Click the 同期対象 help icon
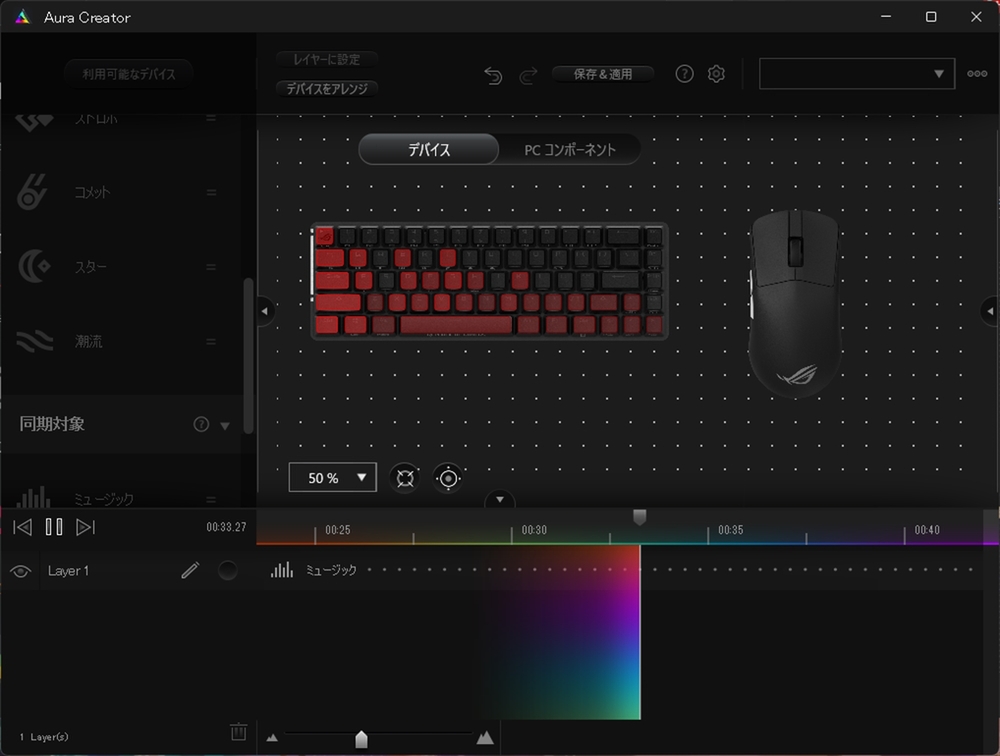The height and width of the screenshot is (756, 1000). coord(201,424)
